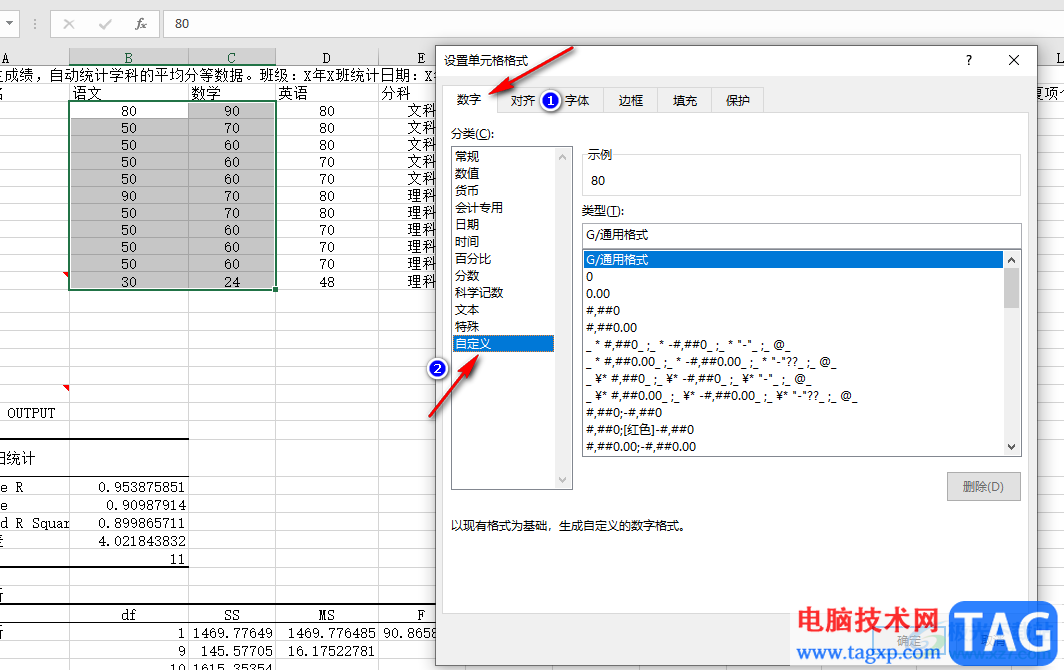Click the dialog help question mark
Screen dimensions: 1064x670
coord(968,60)
